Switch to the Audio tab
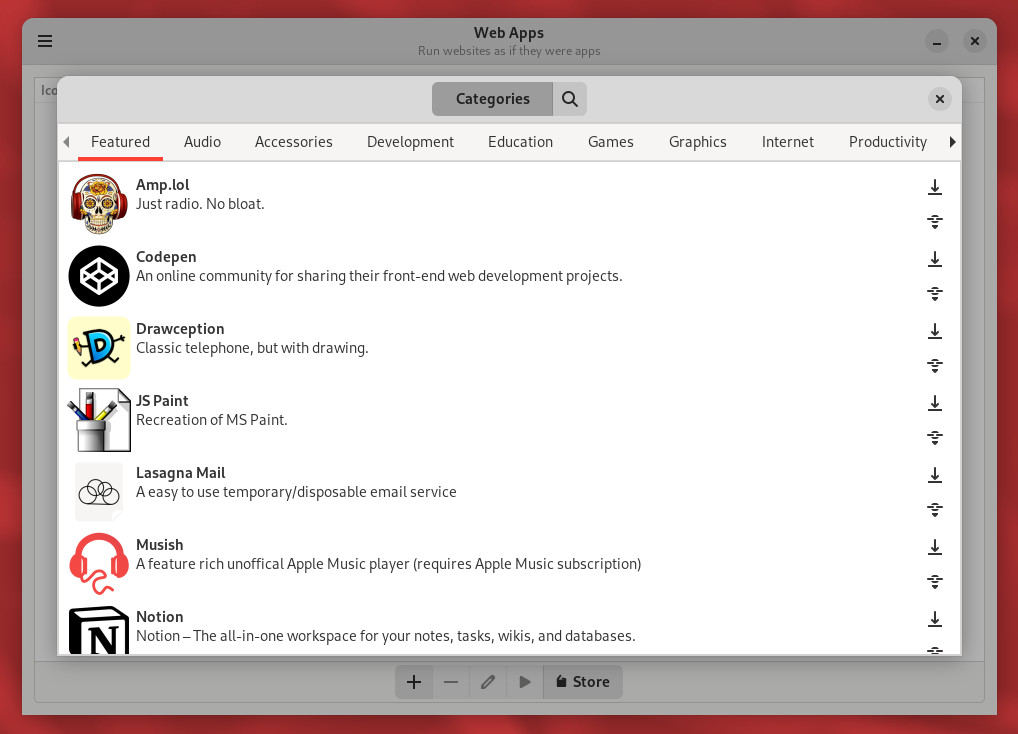The image size is (1018, 734). 202,141
